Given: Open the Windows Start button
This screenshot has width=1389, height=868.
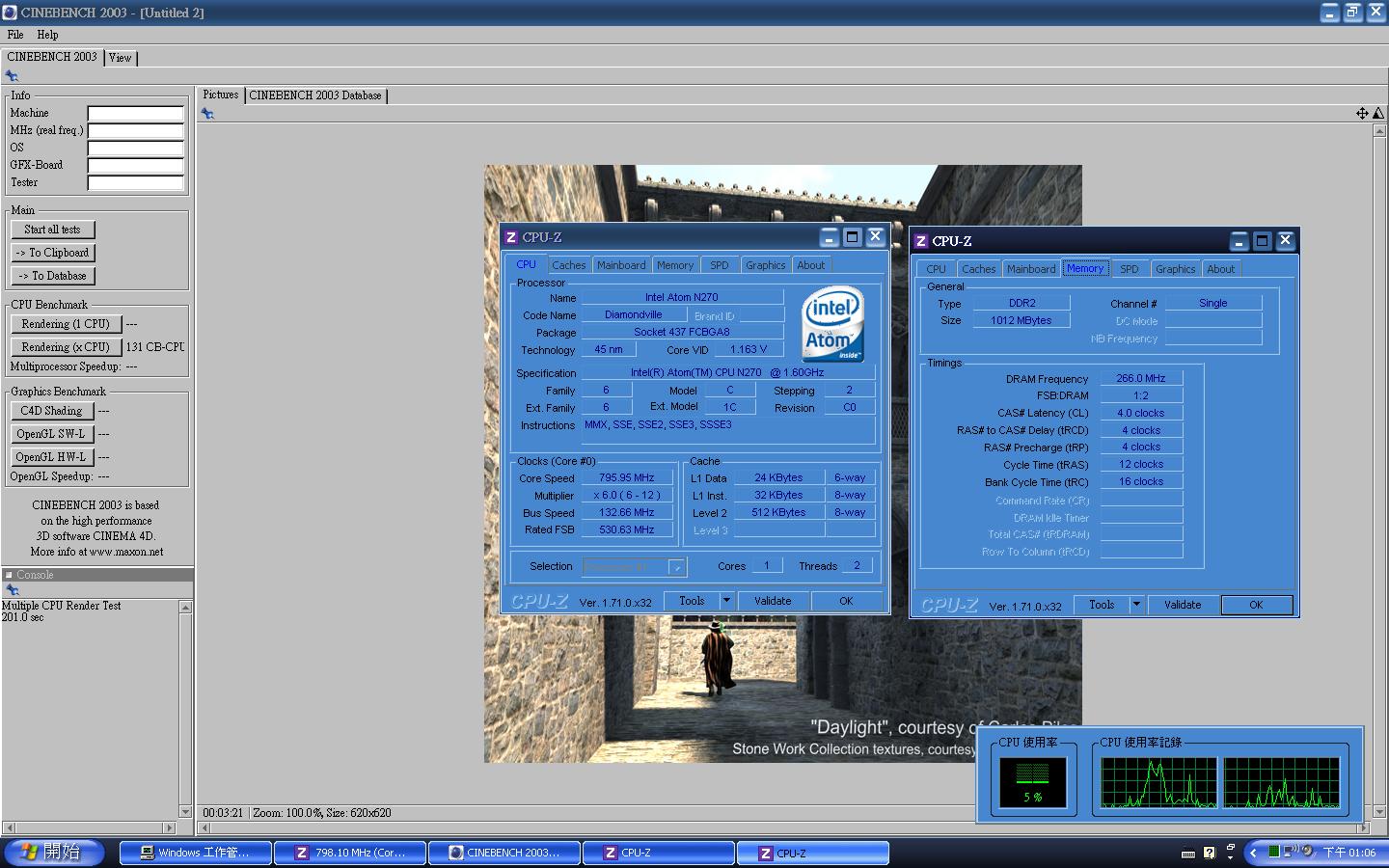Looking at the screenshot, I should coord(55,853).
